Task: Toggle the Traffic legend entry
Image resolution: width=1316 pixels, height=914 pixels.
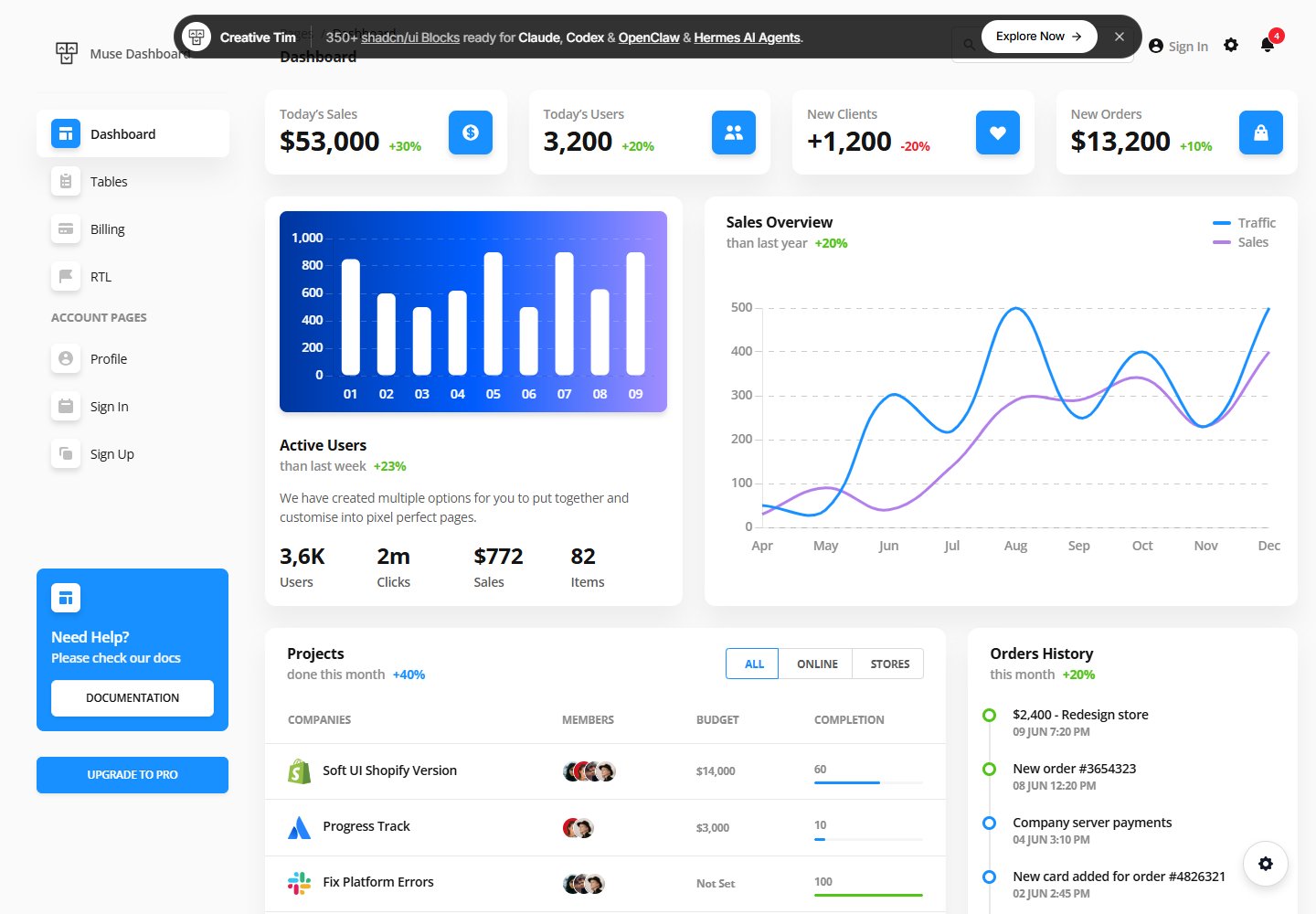Action: 1244,223
